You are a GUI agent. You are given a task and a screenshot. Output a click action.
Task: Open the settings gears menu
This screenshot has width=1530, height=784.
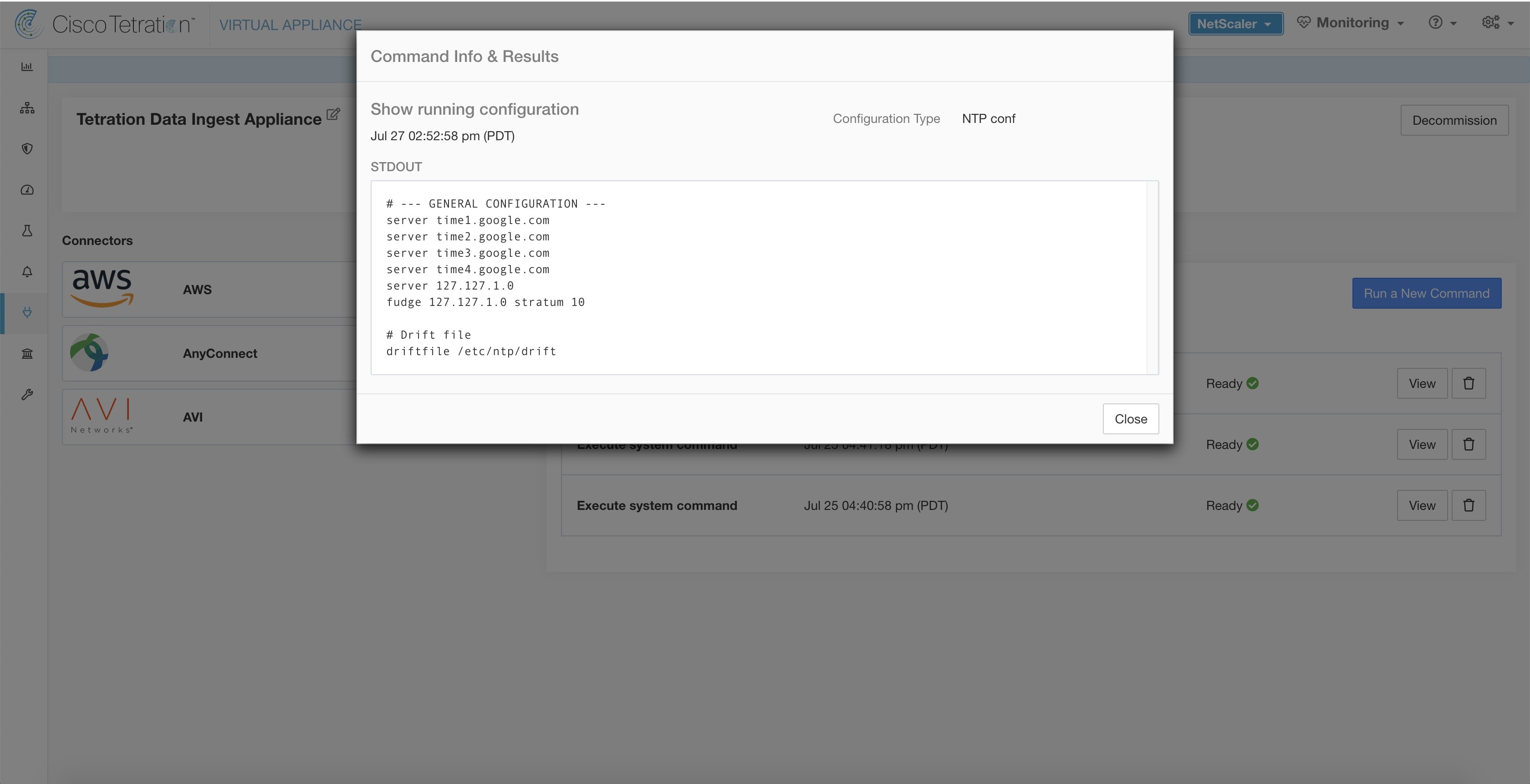pyautogui.click(x=1497, y=23)
